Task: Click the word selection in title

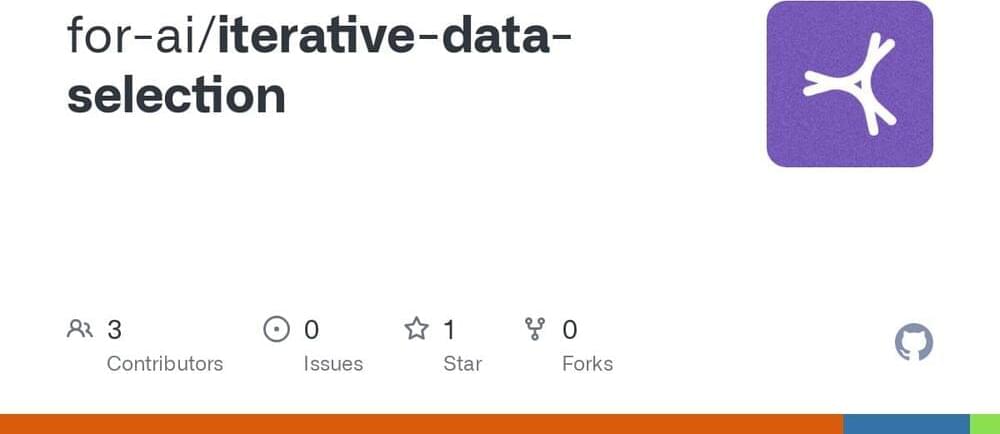Action: (176, 95)
